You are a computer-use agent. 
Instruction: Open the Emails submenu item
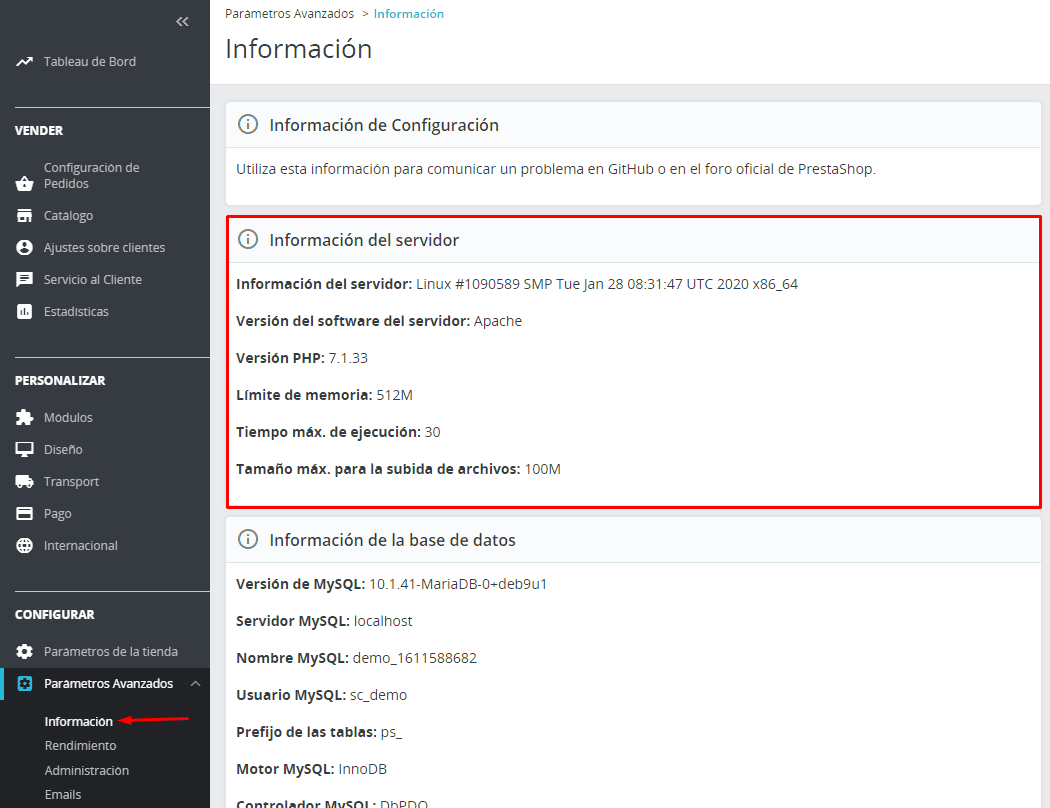63,795
